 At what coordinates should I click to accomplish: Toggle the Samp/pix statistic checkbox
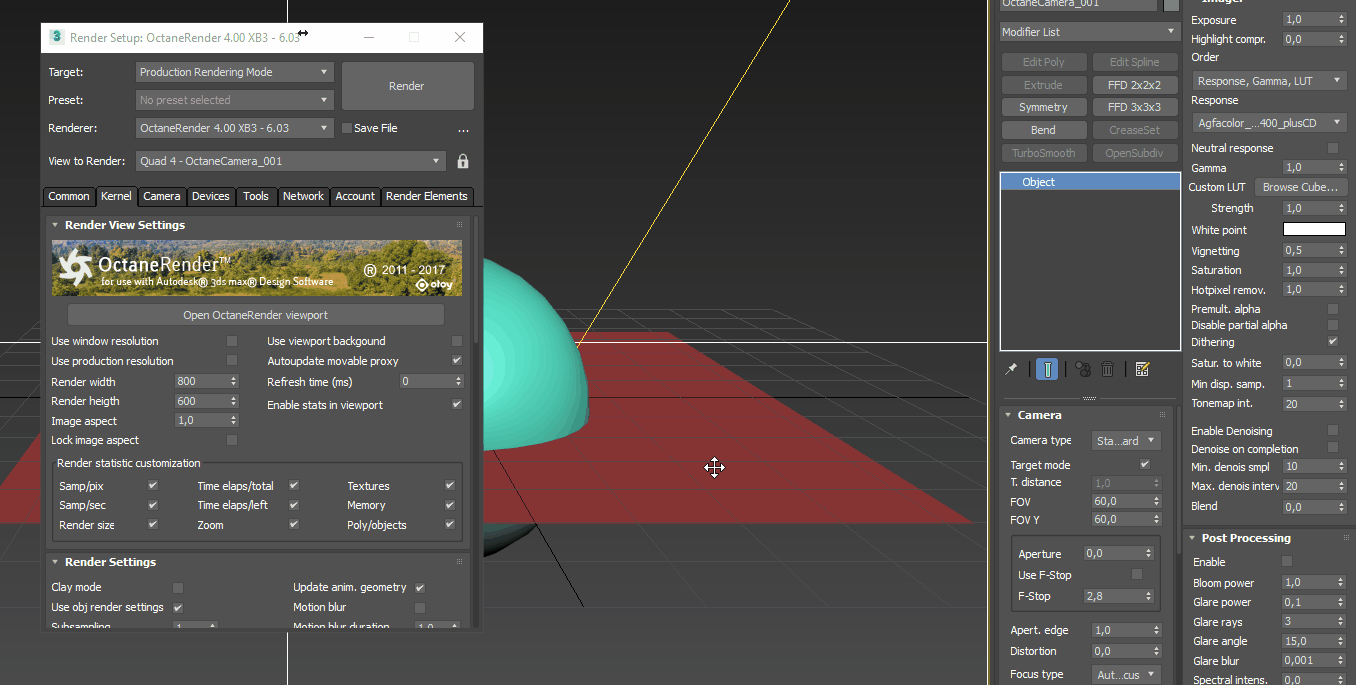(x=153, y=485)
